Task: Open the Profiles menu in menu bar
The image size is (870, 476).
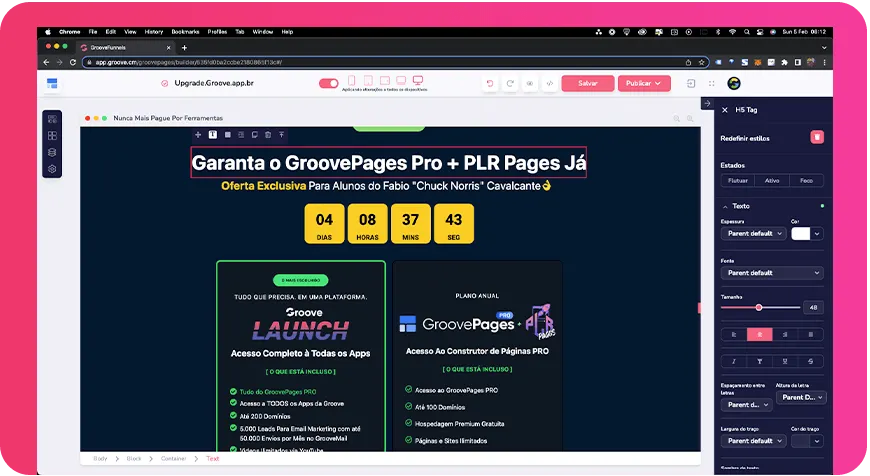Action: point(217,32)
